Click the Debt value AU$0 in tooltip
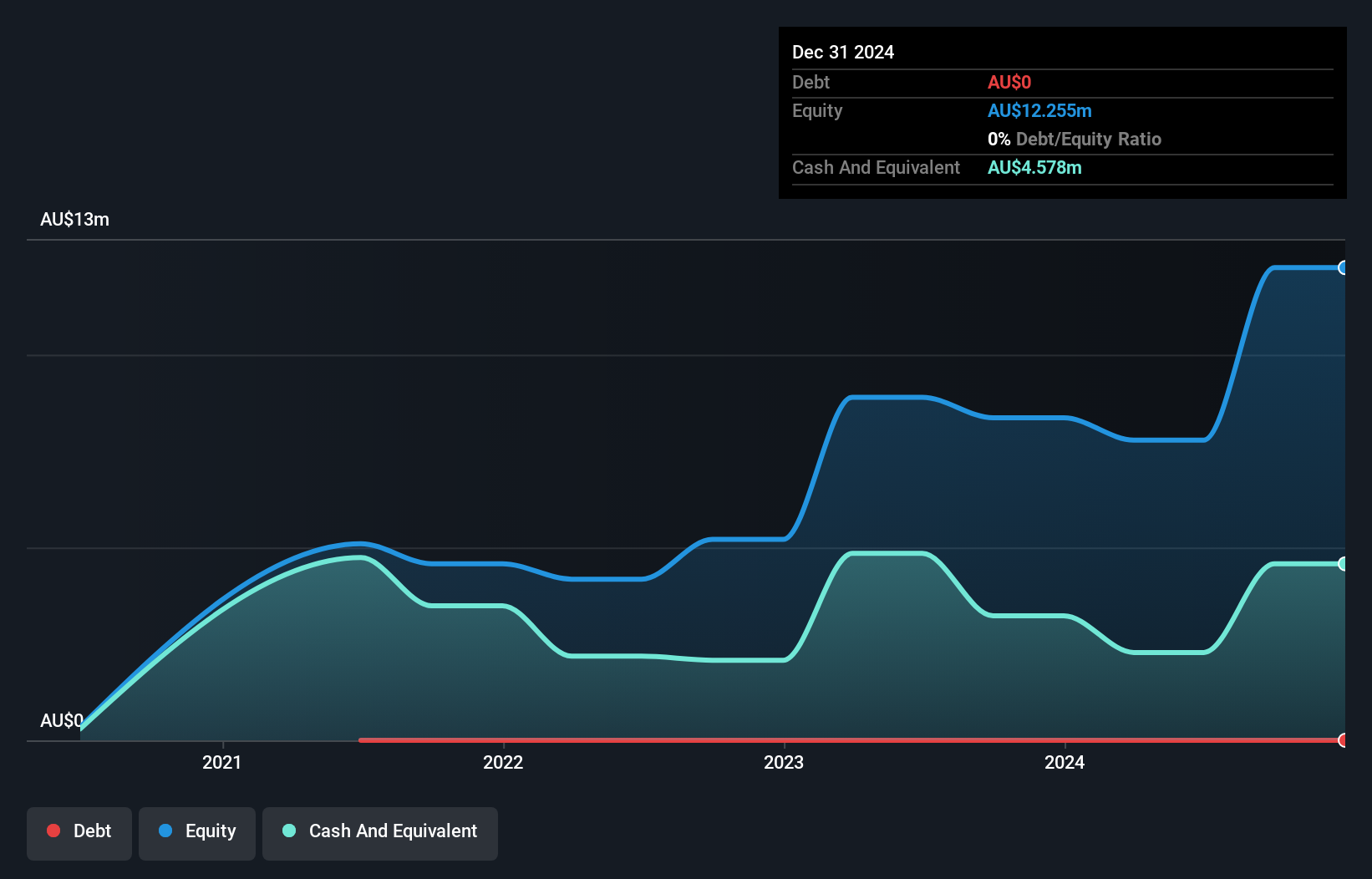The height and width of the screenshot is (879, 1372). pyautogui.click(x=1009, y=82)
